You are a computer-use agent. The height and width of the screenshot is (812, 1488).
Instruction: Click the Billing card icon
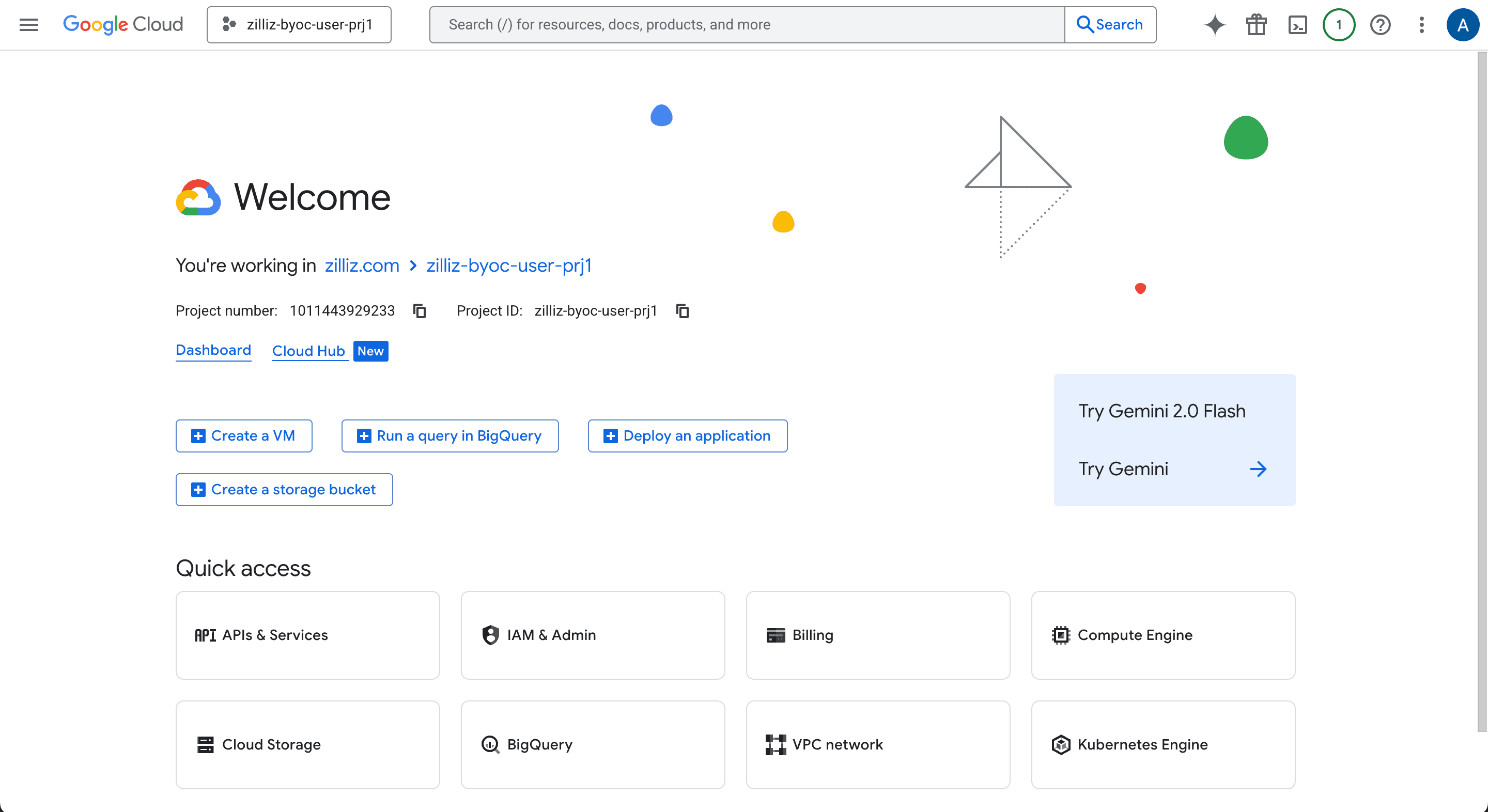[x=775, y=635]
